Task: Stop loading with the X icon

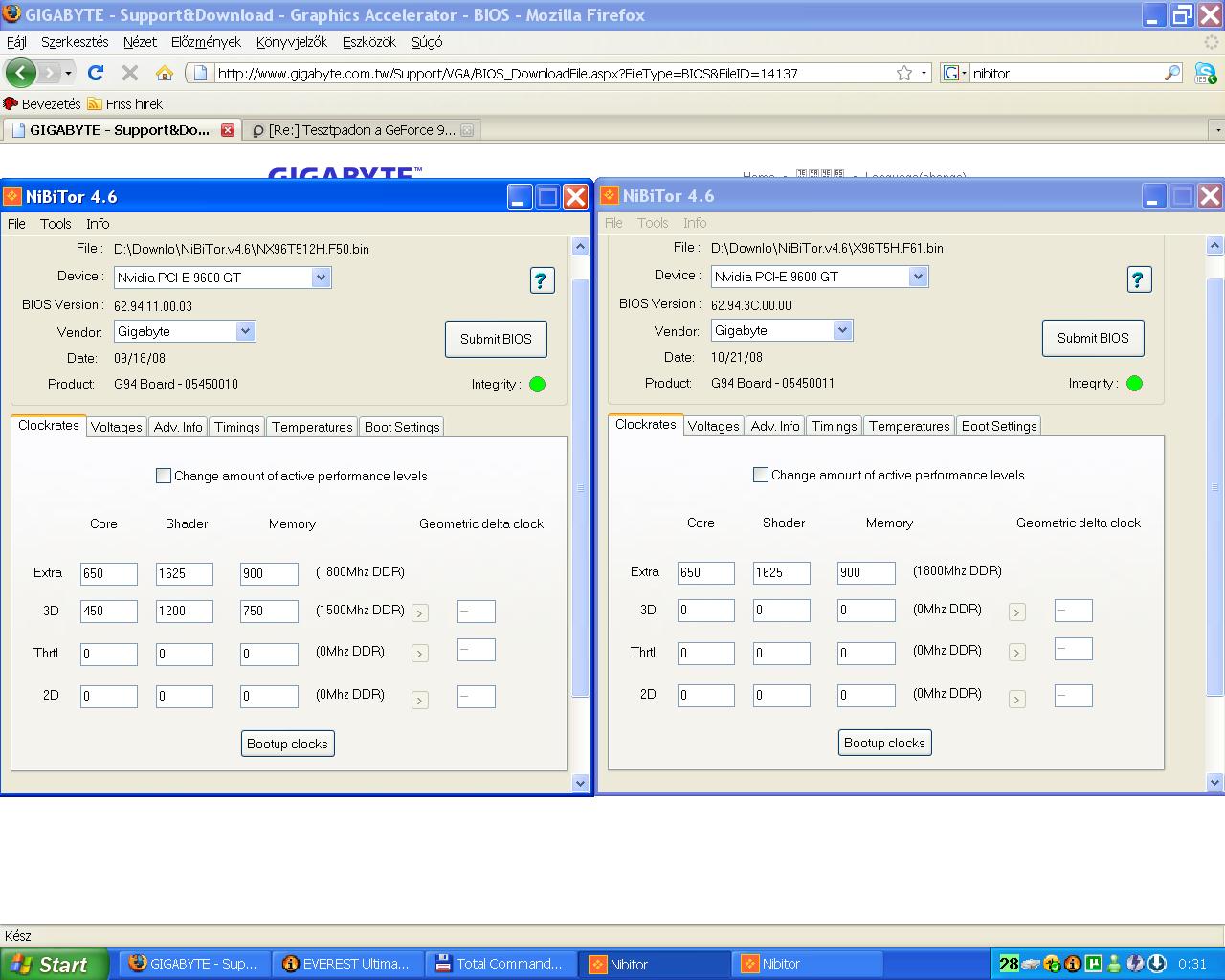Action: (x=130, y=73)
